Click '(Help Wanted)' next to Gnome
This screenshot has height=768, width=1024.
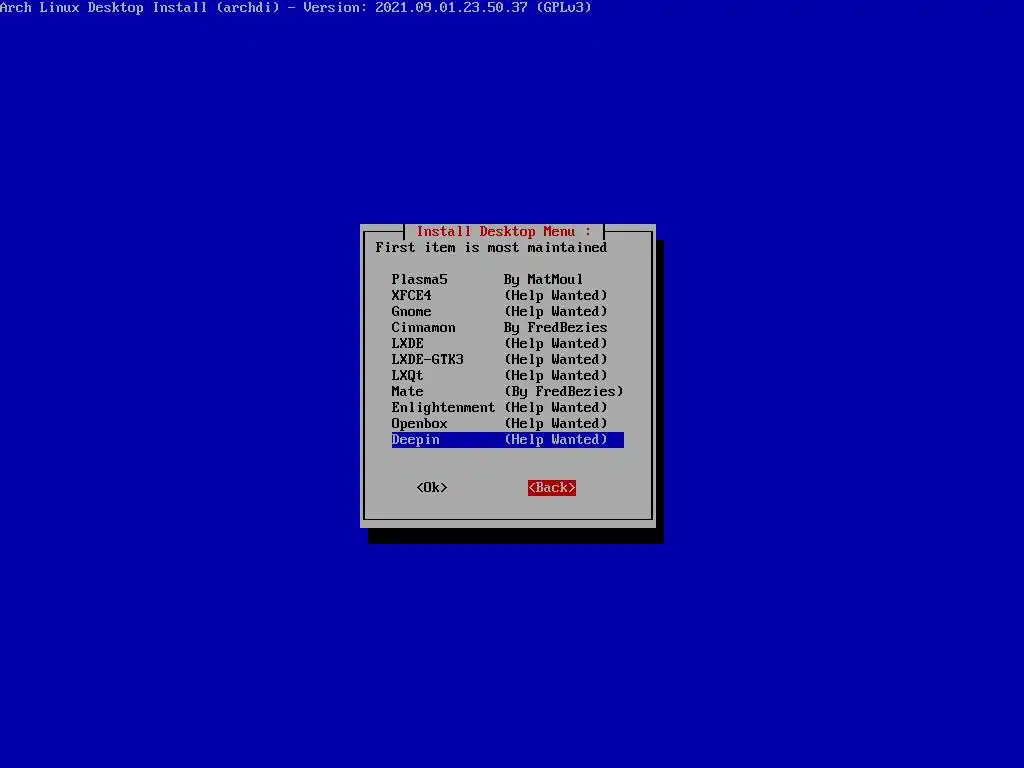tap(556, 312)
